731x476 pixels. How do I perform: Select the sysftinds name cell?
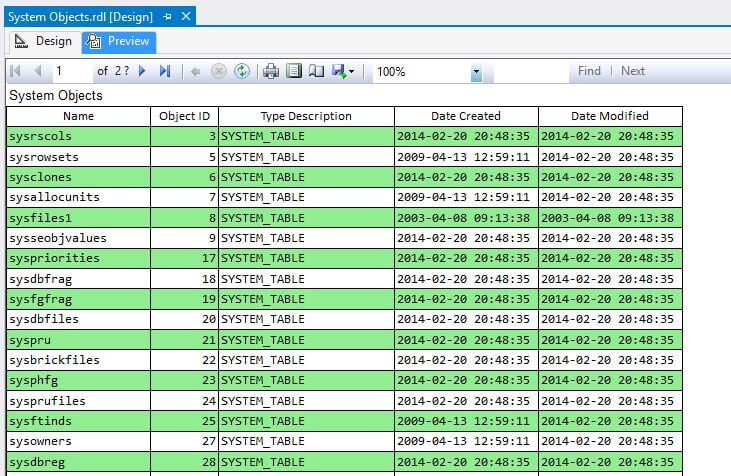[78, 421]
